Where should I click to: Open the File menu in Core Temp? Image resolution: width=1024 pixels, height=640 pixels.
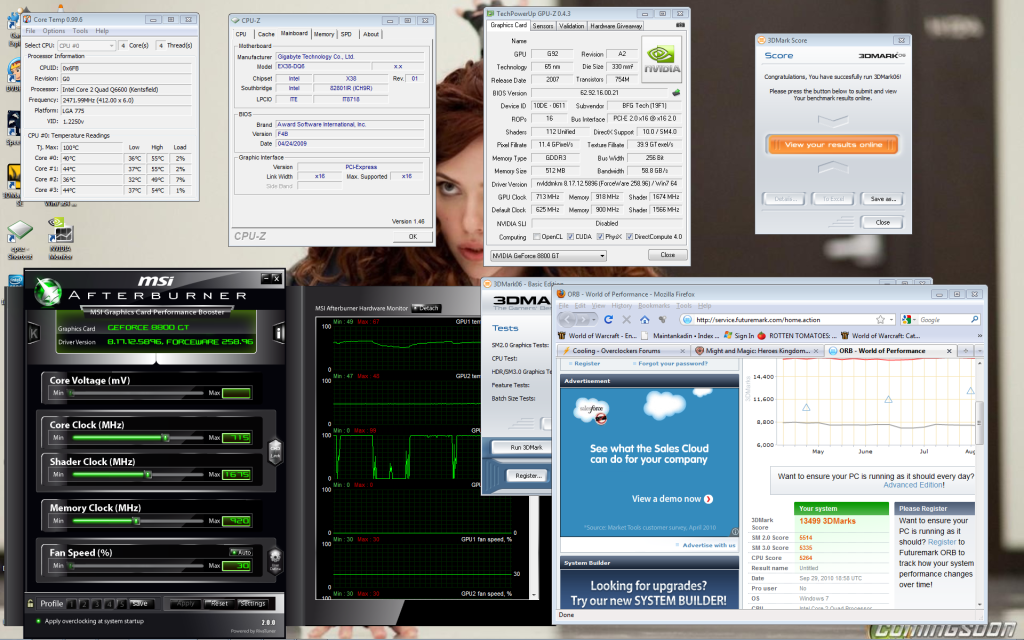[31, 31]
